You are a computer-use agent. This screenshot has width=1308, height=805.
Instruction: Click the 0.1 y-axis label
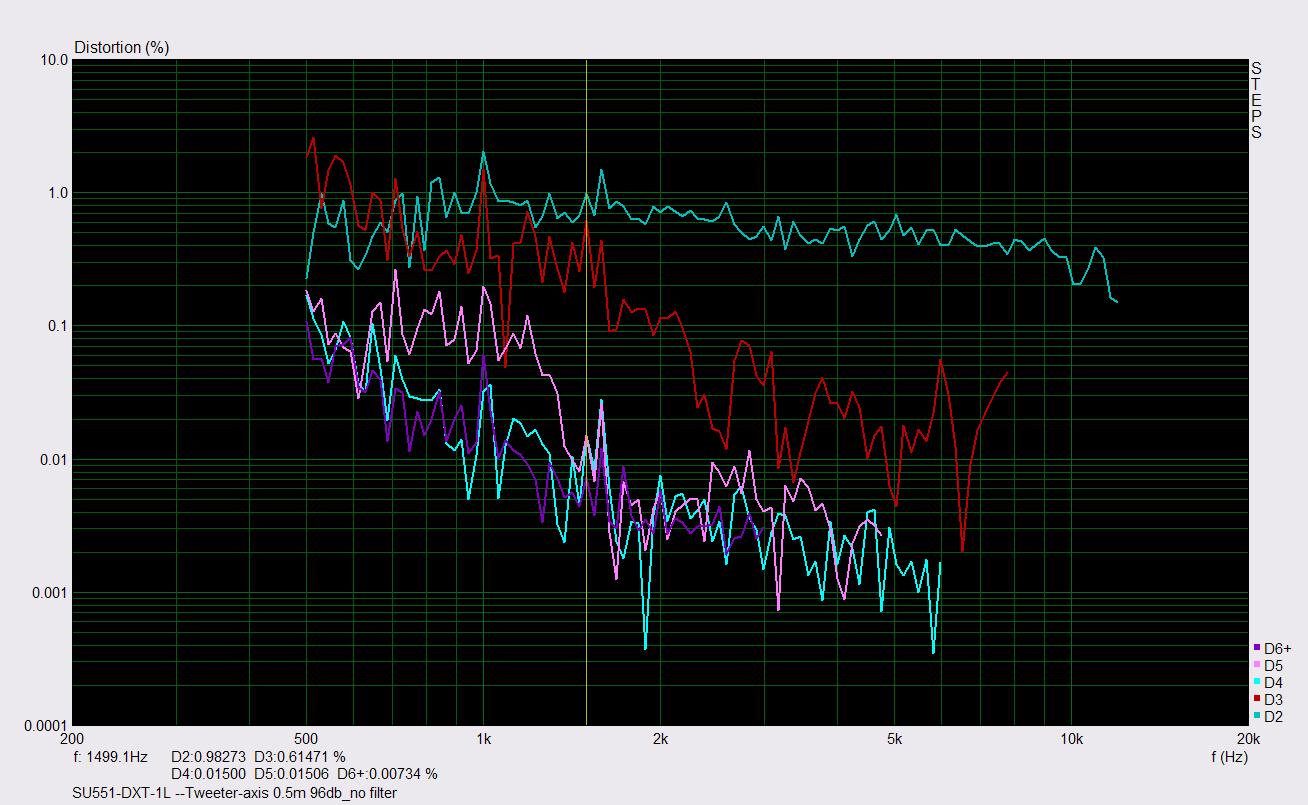tap(58, 326)
